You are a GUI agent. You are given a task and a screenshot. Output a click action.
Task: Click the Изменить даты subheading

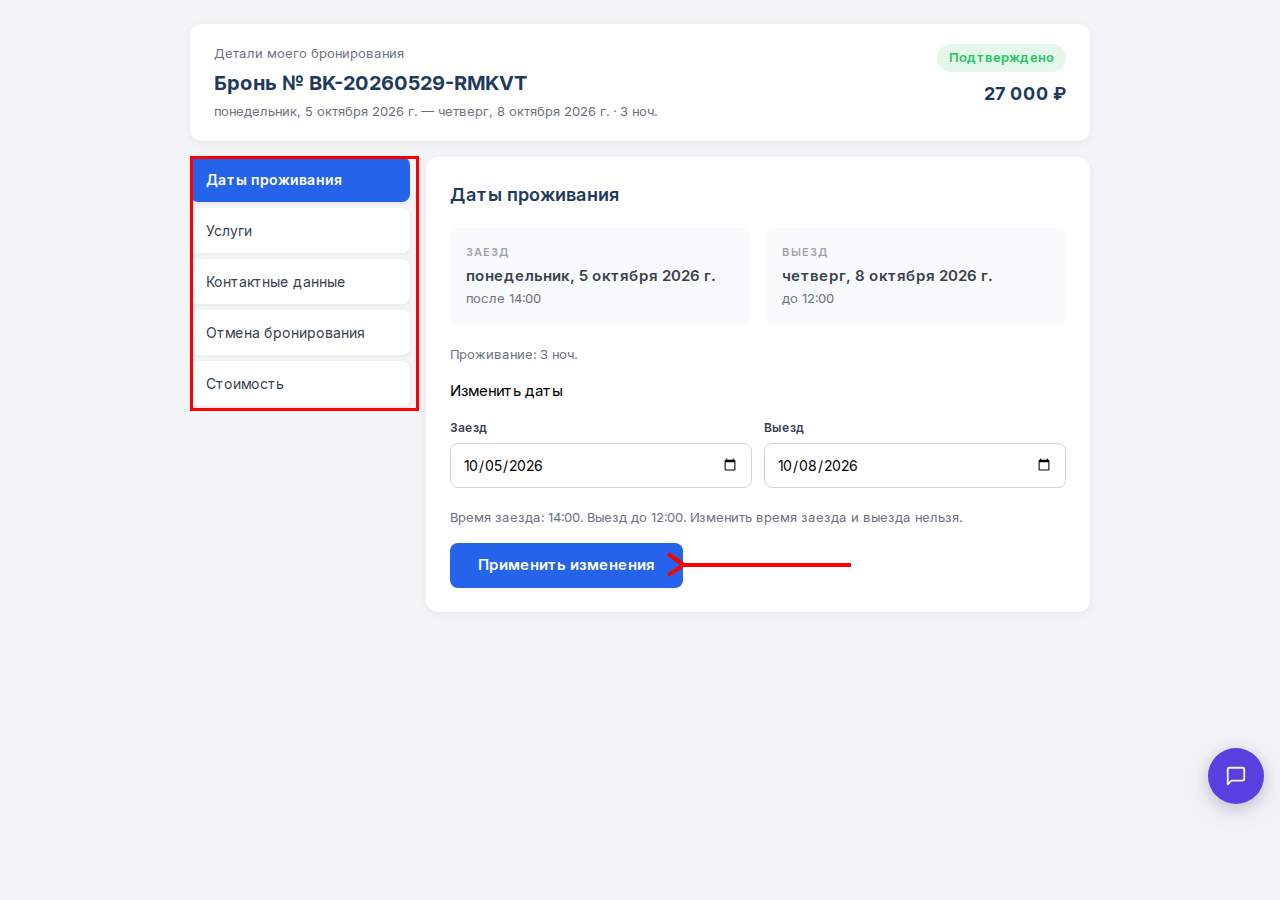[506, 391]
